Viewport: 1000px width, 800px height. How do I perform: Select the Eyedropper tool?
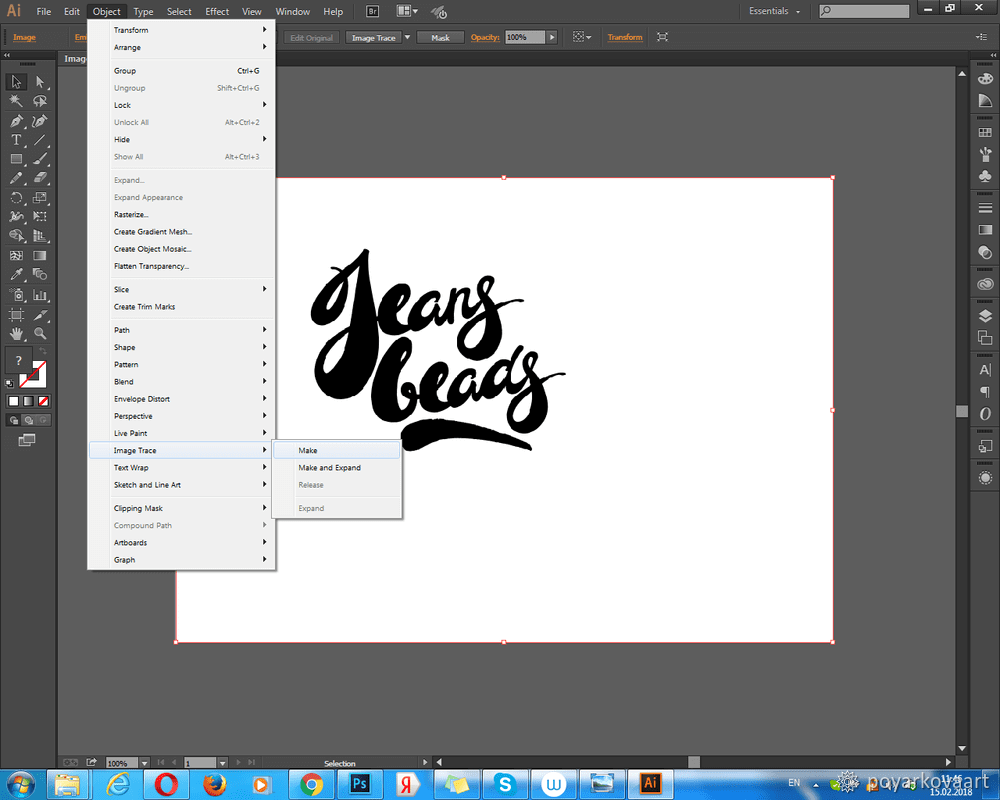(17, 274)
